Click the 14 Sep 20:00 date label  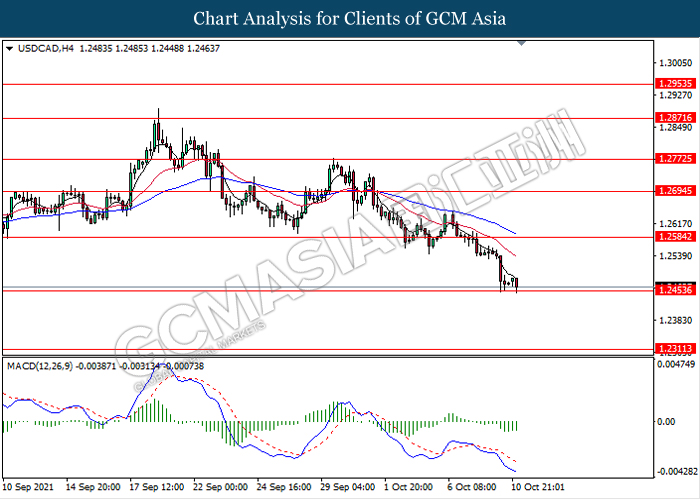(93, 487)
